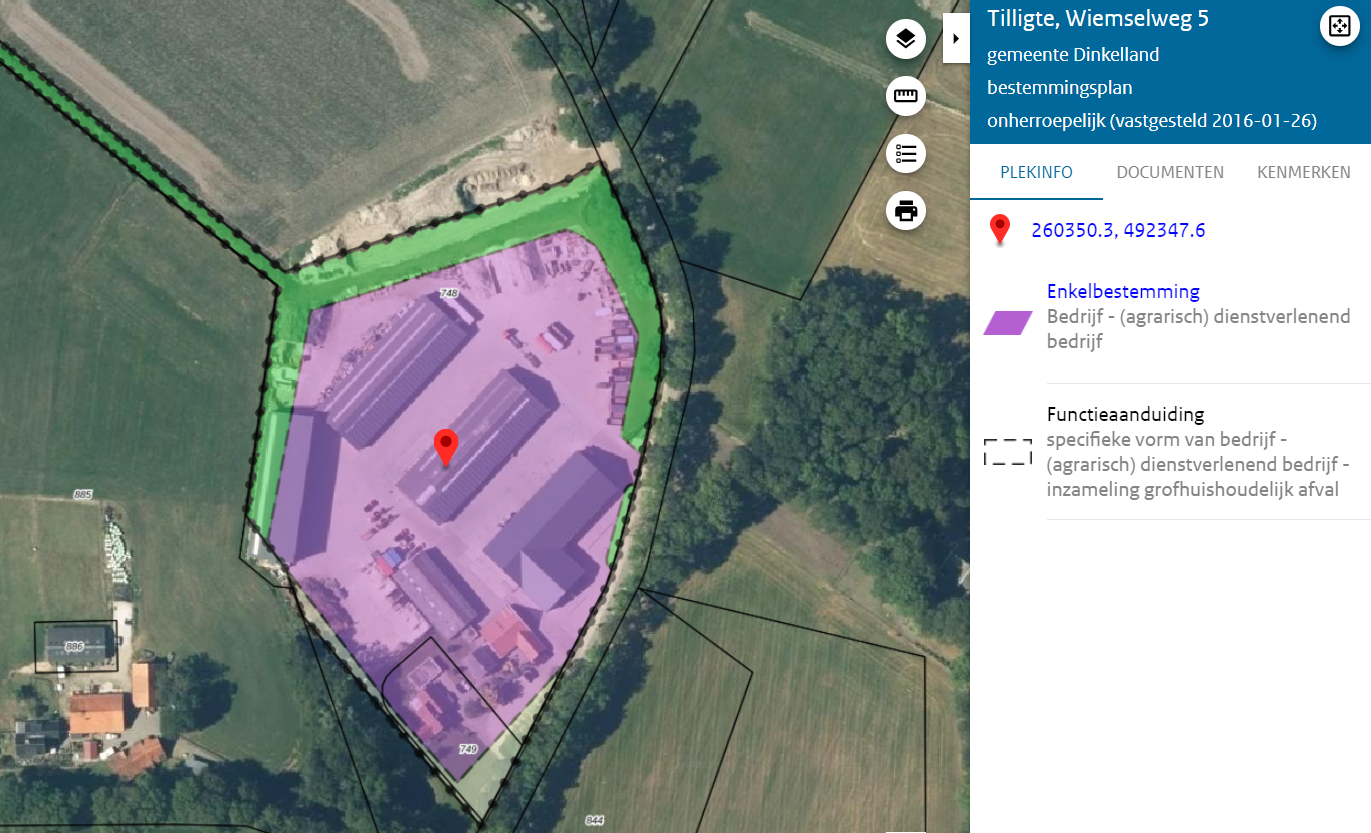Open the legend list icon

(905, 154)
